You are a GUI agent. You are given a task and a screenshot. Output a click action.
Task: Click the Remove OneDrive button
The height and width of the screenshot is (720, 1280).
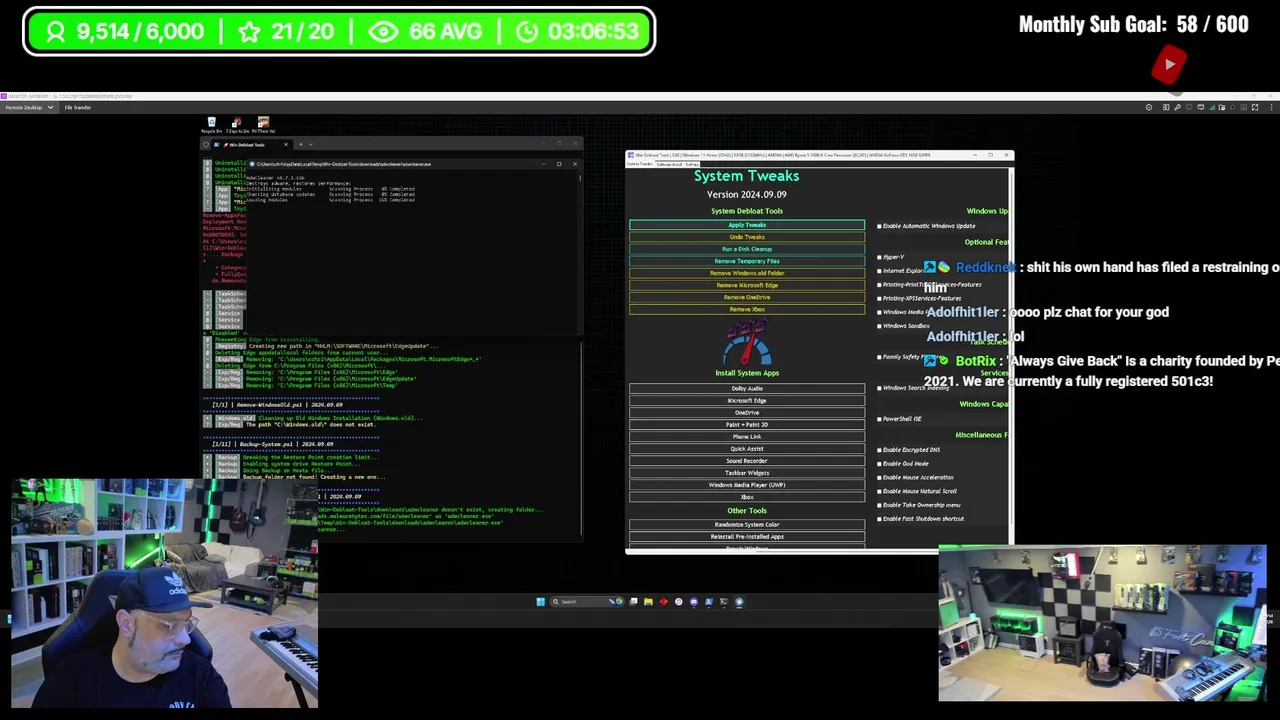tap(747, 297)
